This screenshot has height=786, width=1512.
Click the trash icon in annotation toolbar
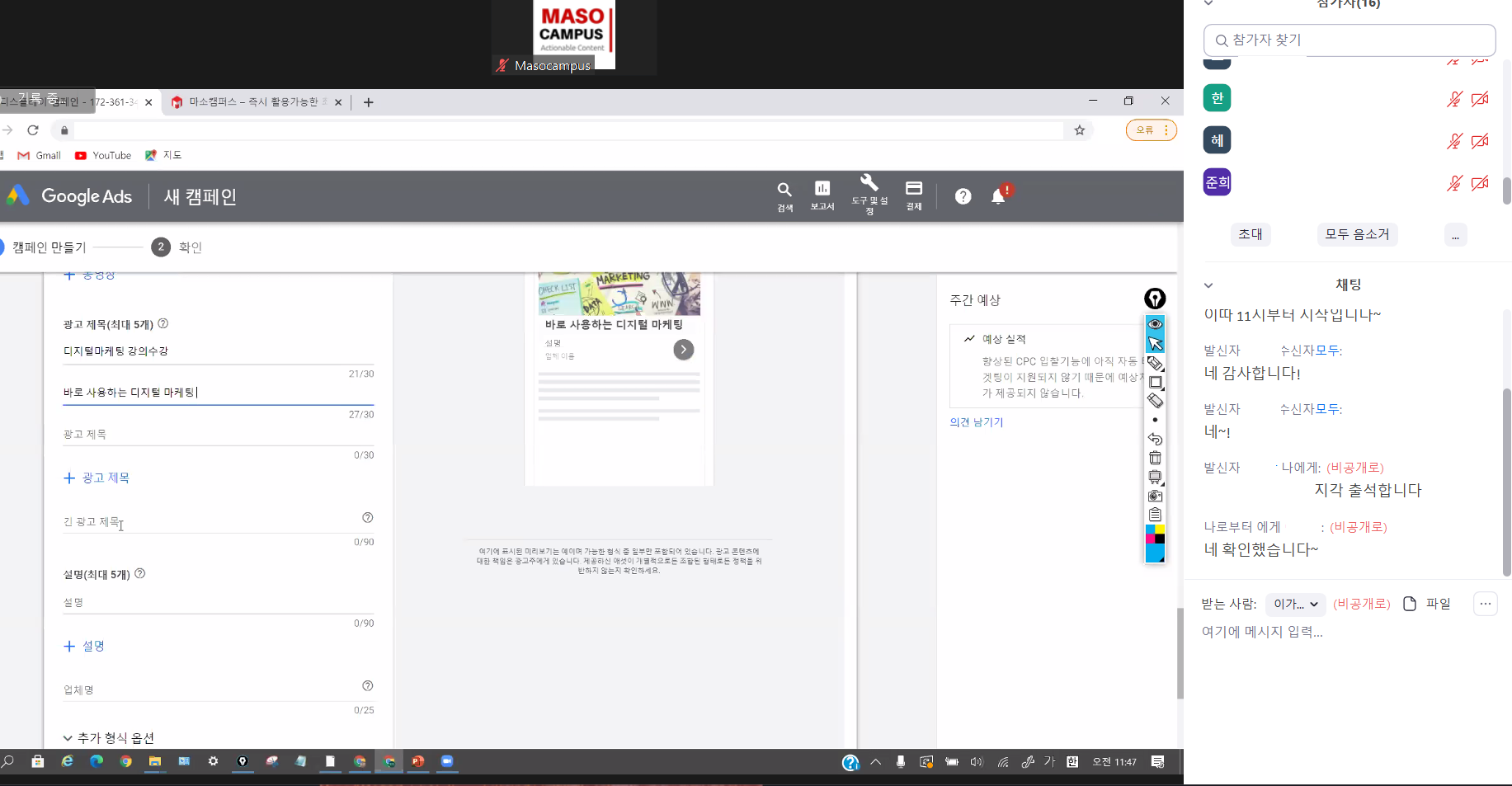tap(1155, 458)
